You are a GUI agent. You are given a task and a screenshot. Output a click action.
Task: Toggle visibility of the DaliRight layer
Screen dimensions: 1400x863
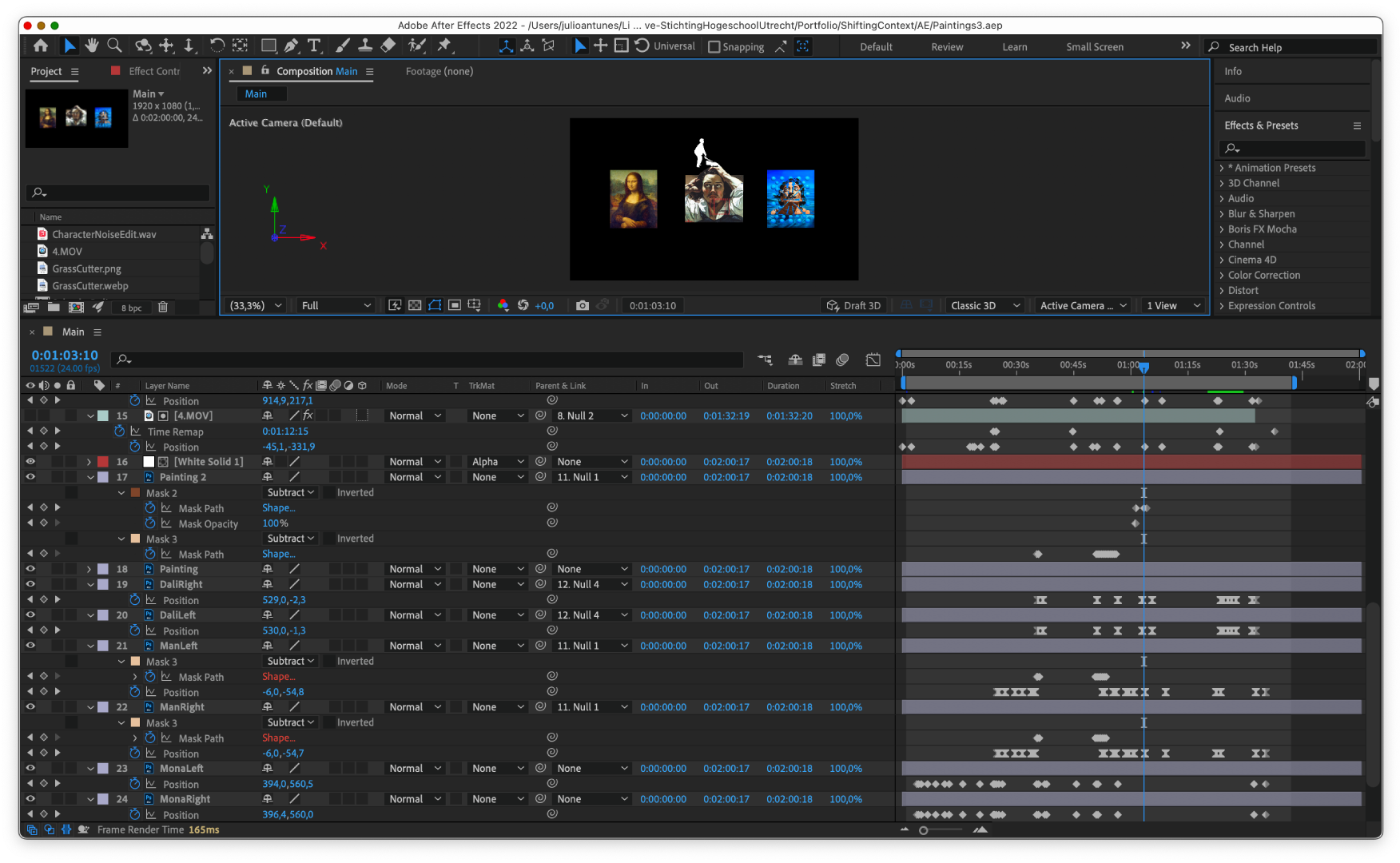pyautogui.click(x=30, y=584)
